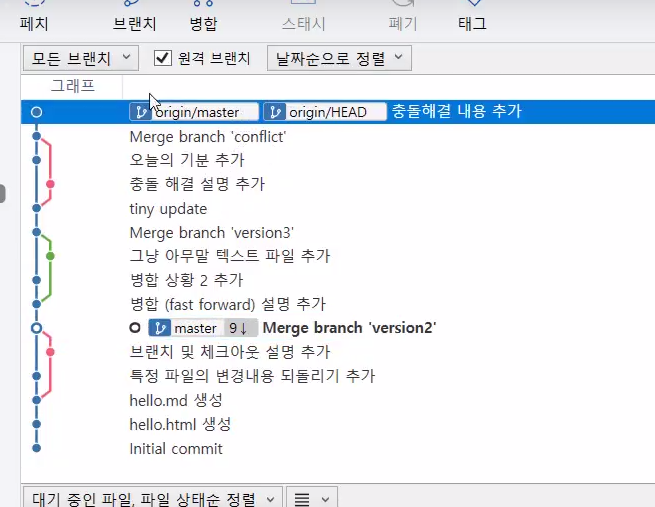Open the 브랜치 (Branch) toolbar button
This screenshot has height=507, width=655.
[134, 17]
